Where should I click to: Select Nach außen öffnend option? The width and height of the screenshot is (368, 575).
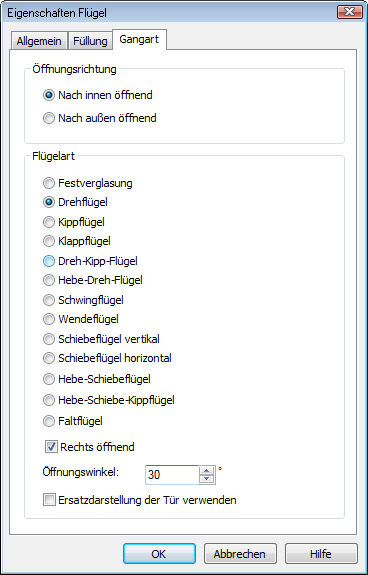[100, 118]
